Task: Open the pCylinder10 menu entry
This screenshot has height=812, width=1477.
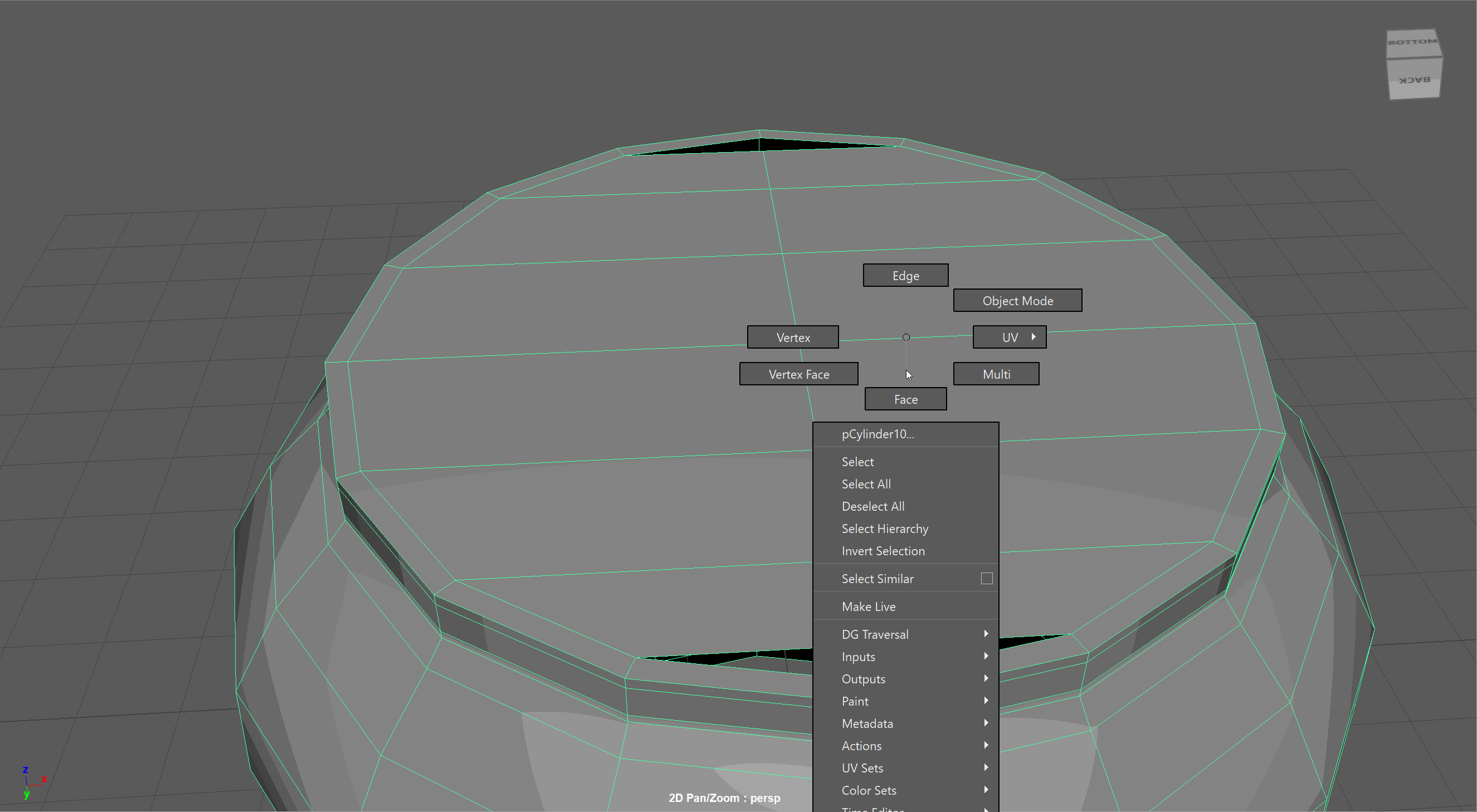Action: tap(878, 434)
